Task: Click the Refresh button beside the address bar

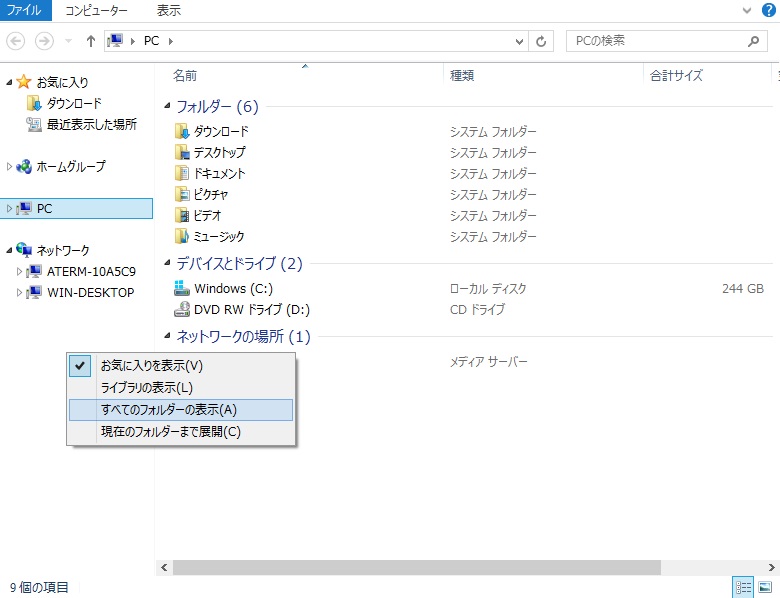Action: pos(542,41)
